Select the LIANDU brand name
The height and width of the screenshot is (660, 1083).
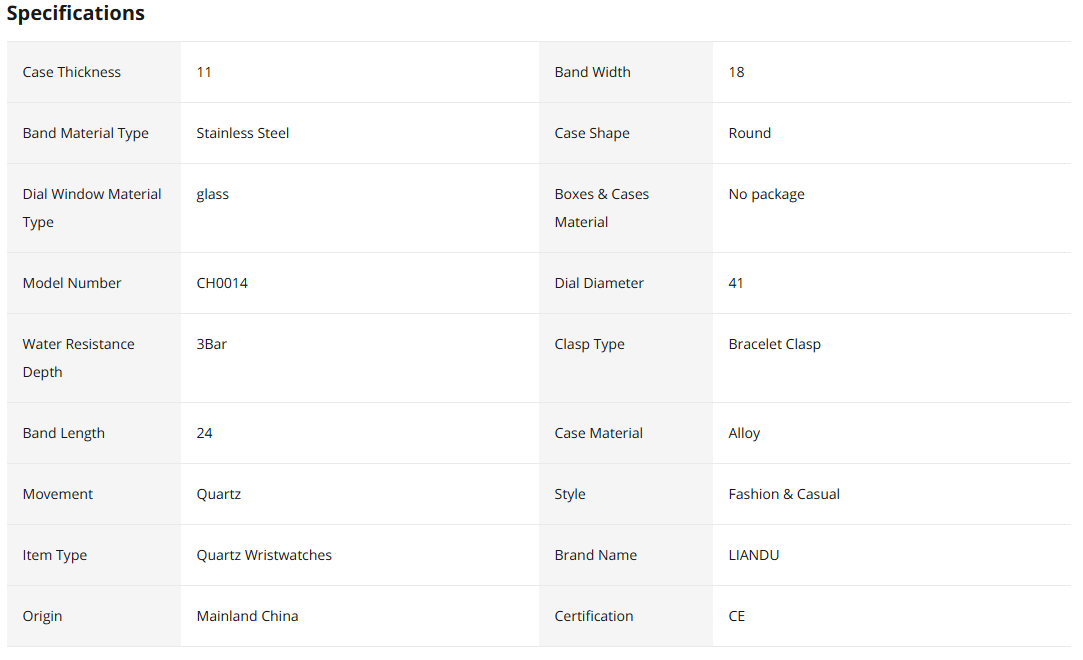(754, 555)
